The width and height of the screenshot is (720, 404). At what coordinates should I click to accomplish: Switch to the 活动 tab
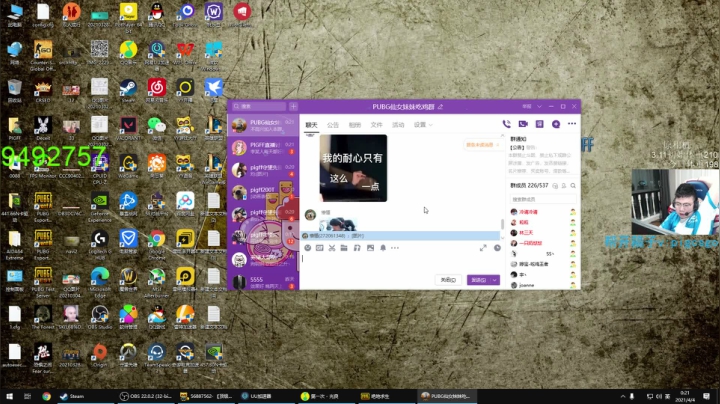click(398, 125)
